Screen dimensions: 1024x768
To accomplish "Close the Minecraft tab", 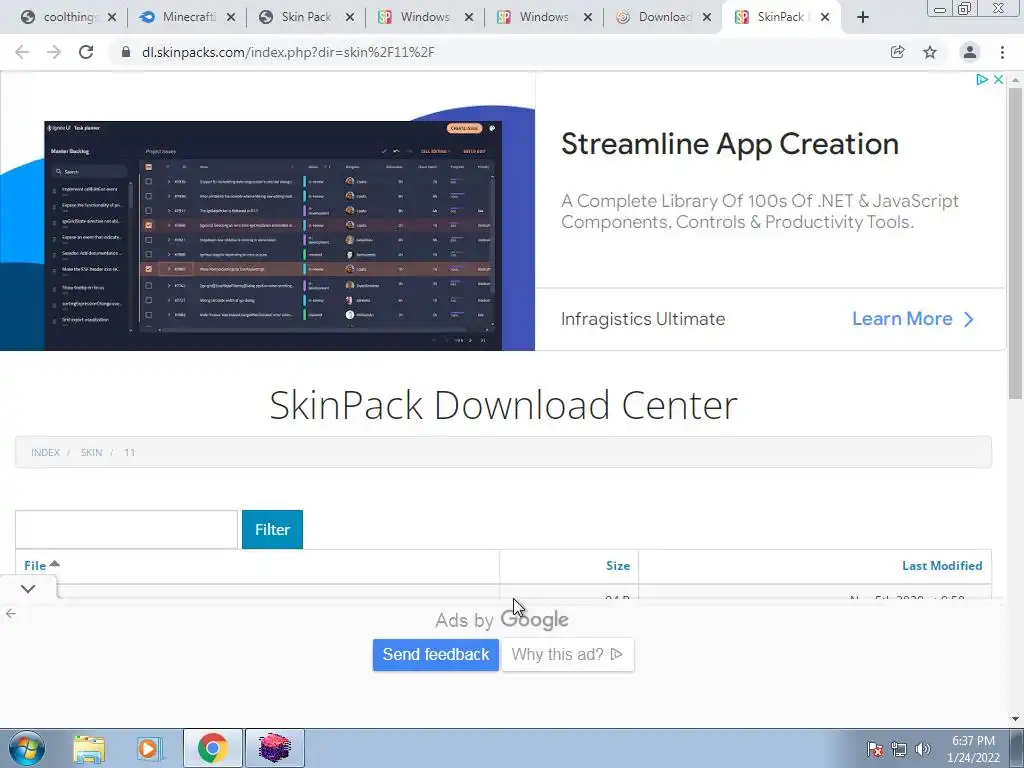I will coord(231,18).
